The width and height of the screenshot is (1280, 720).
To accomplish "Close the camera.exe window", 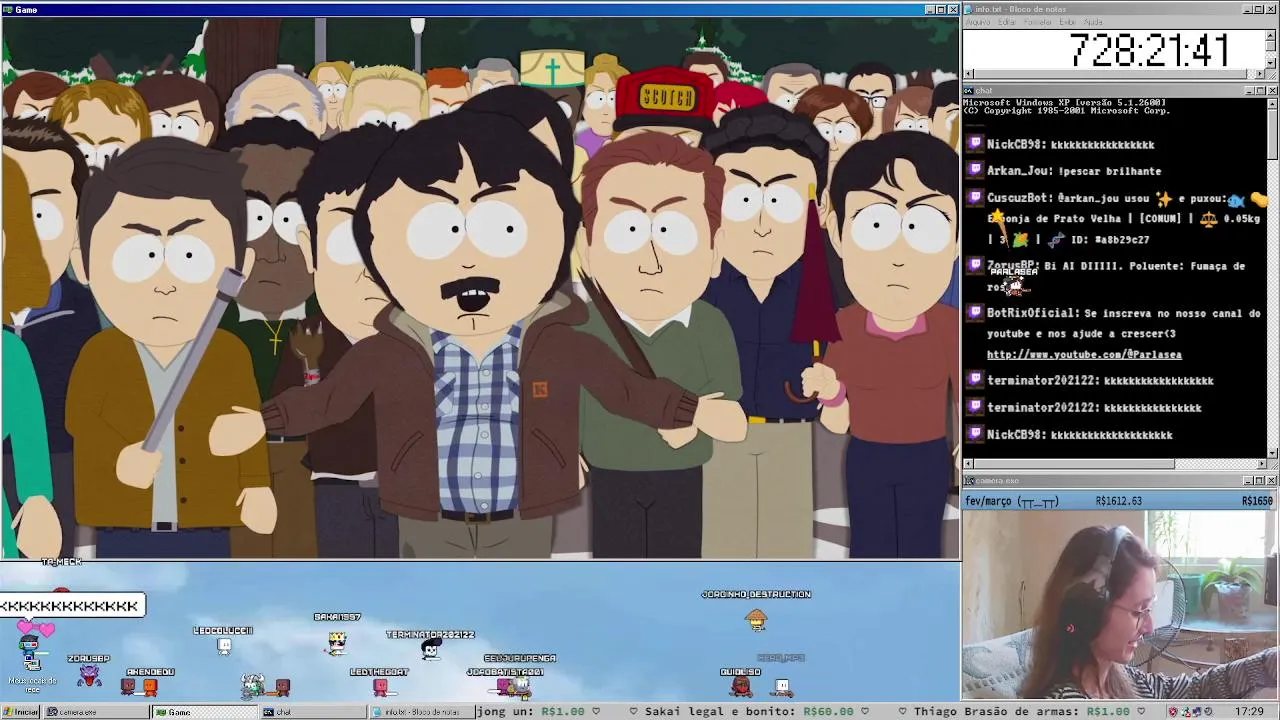I will 1272,481.
